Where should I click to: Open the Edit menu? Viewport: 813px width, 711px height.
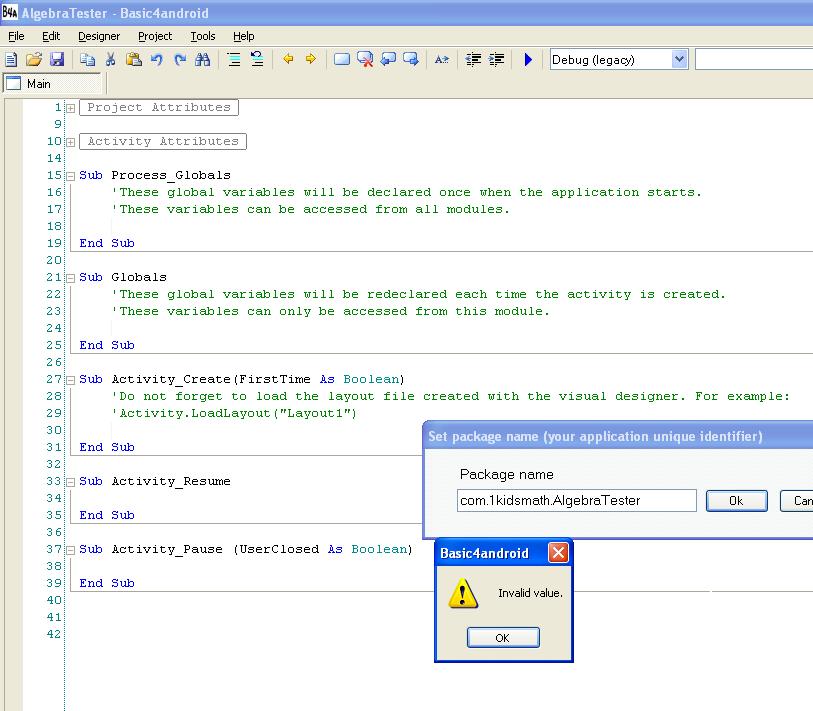point(51,36)
